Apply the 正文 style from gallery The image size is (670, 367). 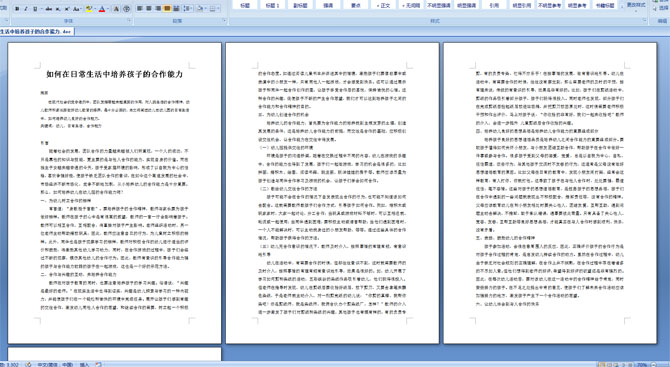[383, 5]
